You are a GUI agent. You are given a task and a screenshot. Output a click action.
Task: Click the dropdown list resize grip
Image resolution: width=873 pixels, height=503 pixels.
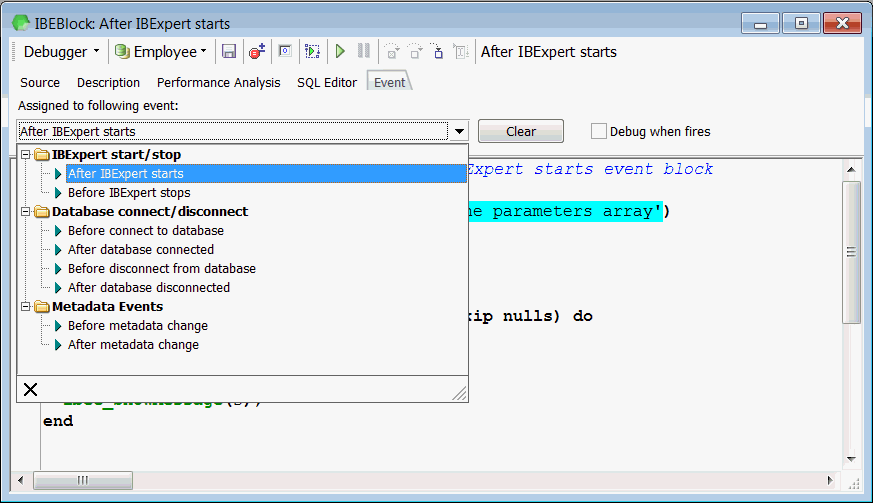tap(459, 393)
